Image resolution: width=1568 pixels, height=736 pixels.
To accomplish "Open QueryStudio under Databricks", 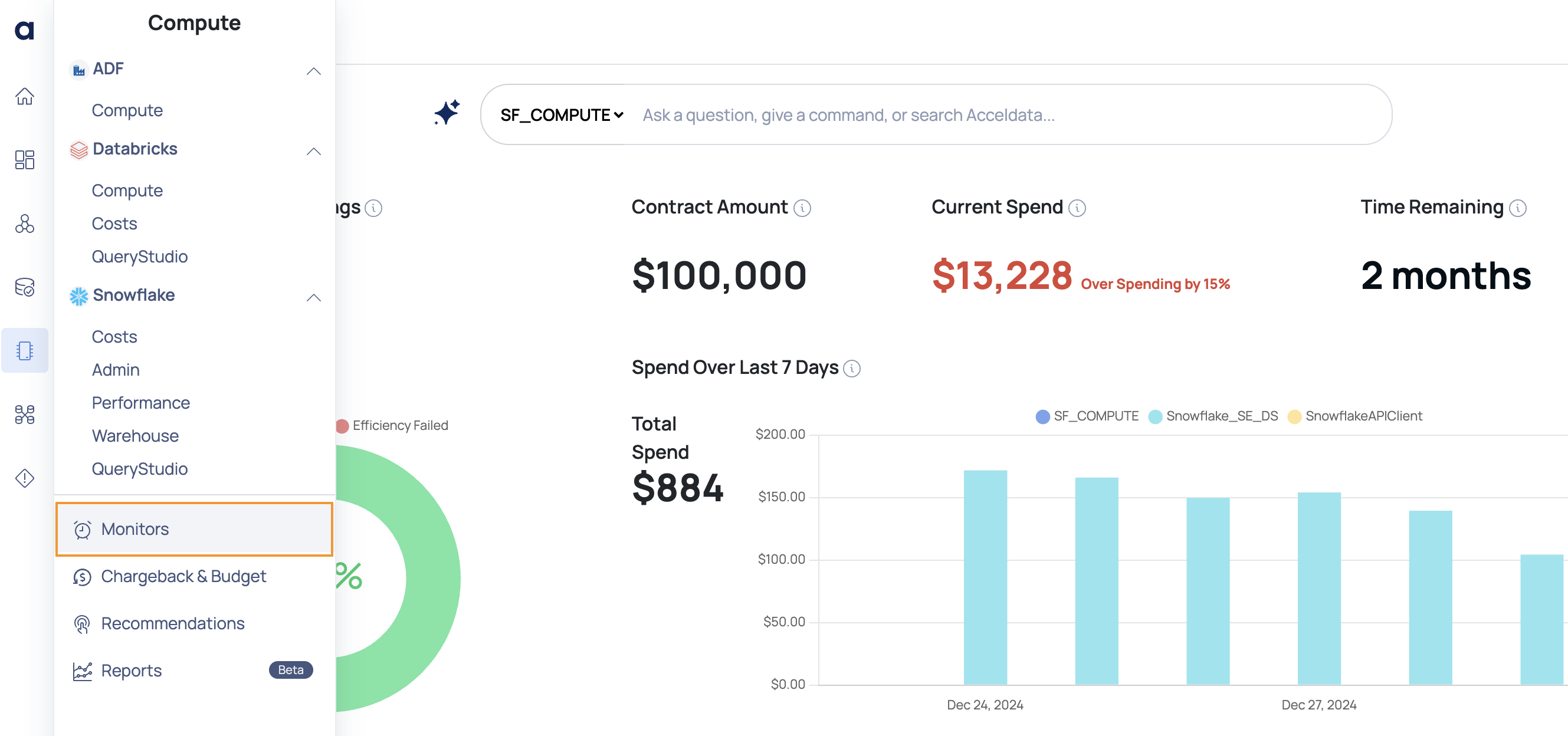I will [x=139, y=257].
